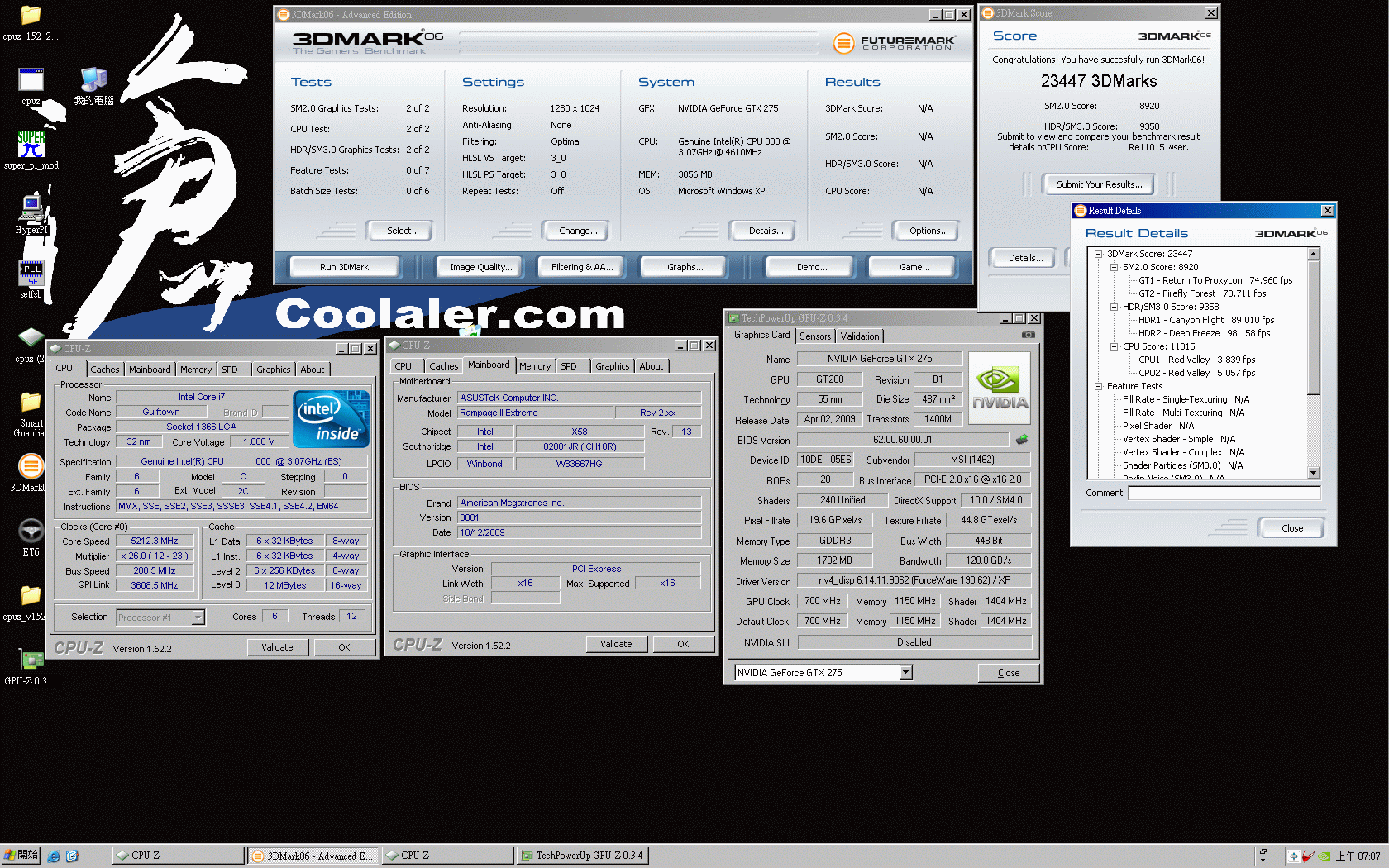1389x868 pixels.
Task: Click the GPU-Z screenshot camera icon
Action: [x=1028, y=335]
